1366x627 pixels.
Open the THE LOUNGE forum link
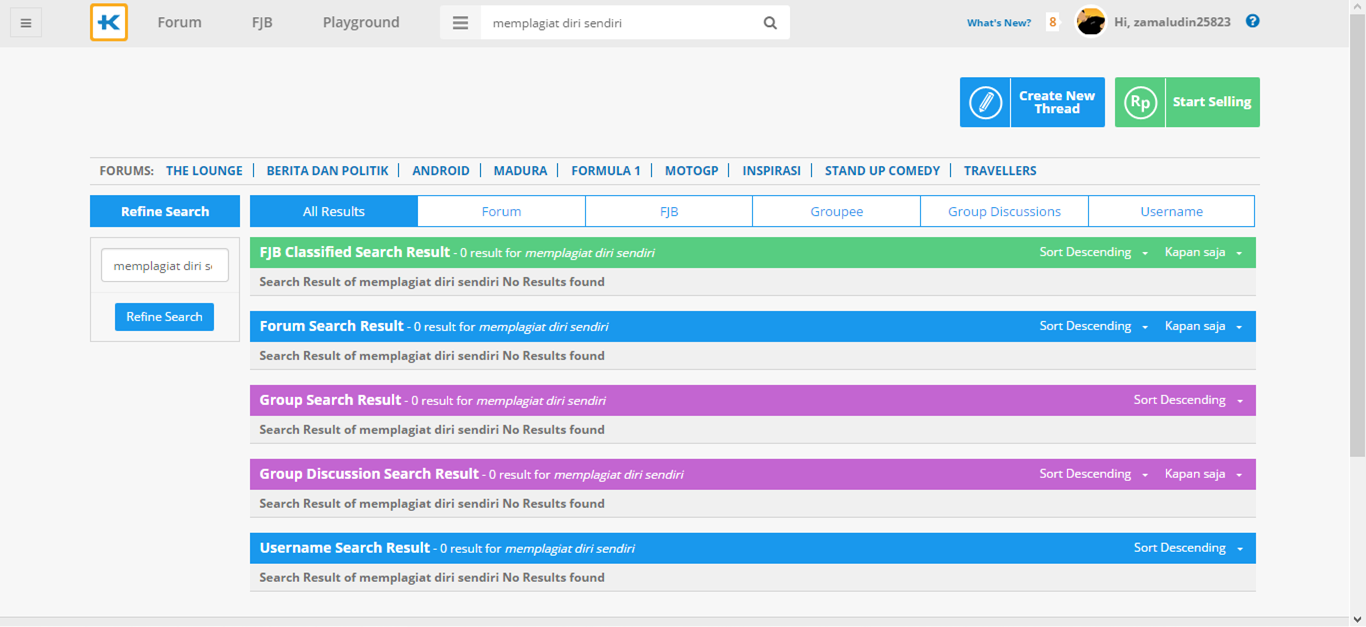204,170
